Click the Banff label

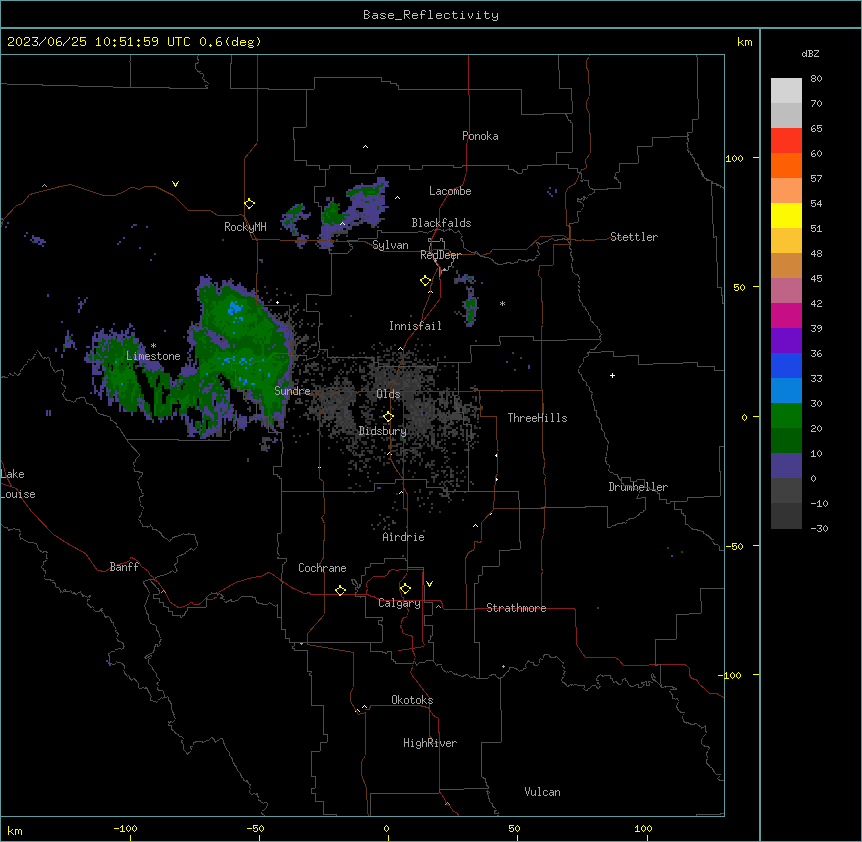tap(124, 567)
